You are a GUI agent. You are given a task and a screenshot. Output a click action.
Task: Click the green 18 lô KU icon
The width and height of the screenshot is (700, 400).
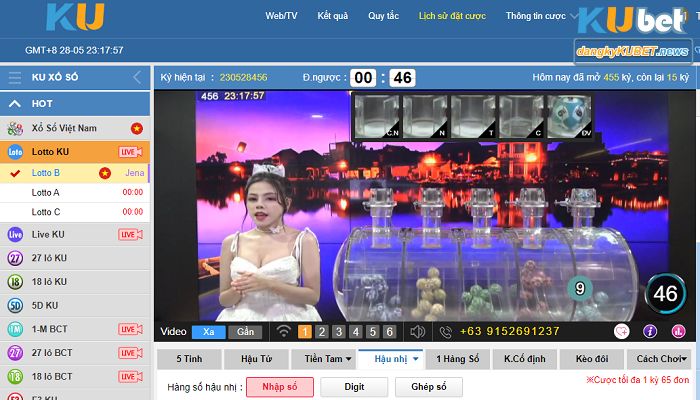[15, 282]
